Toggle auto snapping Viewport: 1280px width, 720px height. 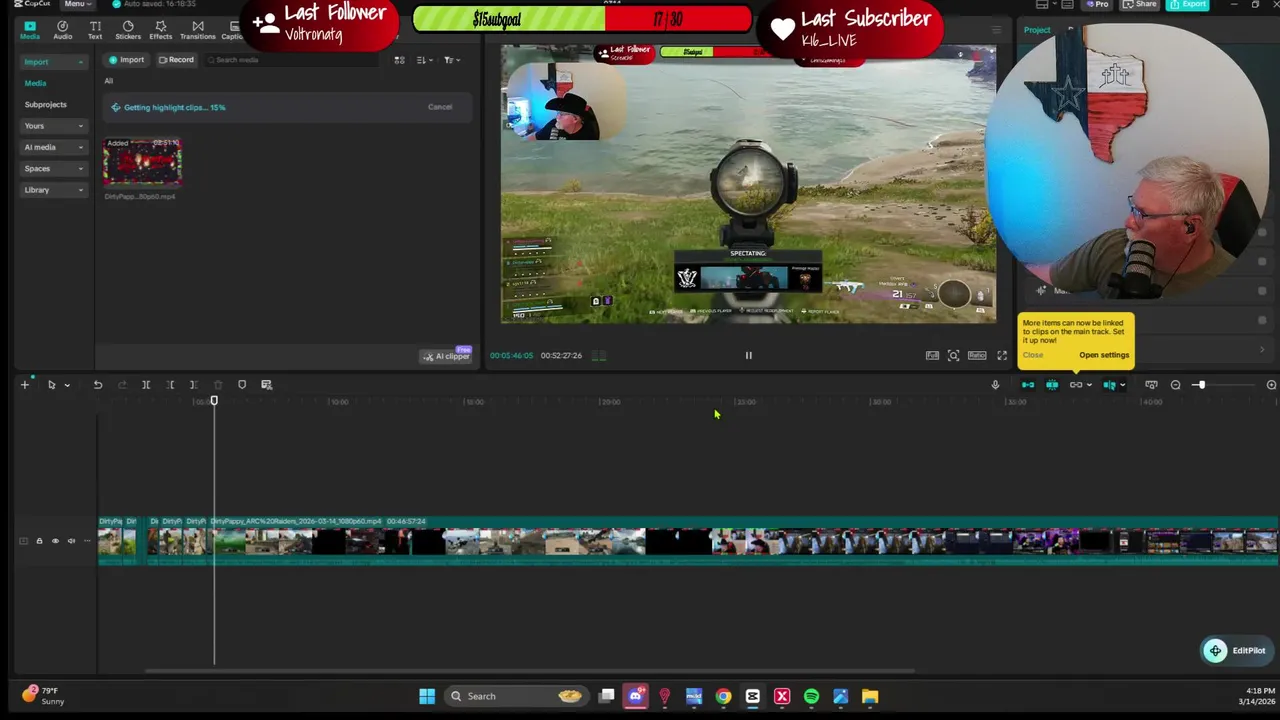click(1052, 385)
